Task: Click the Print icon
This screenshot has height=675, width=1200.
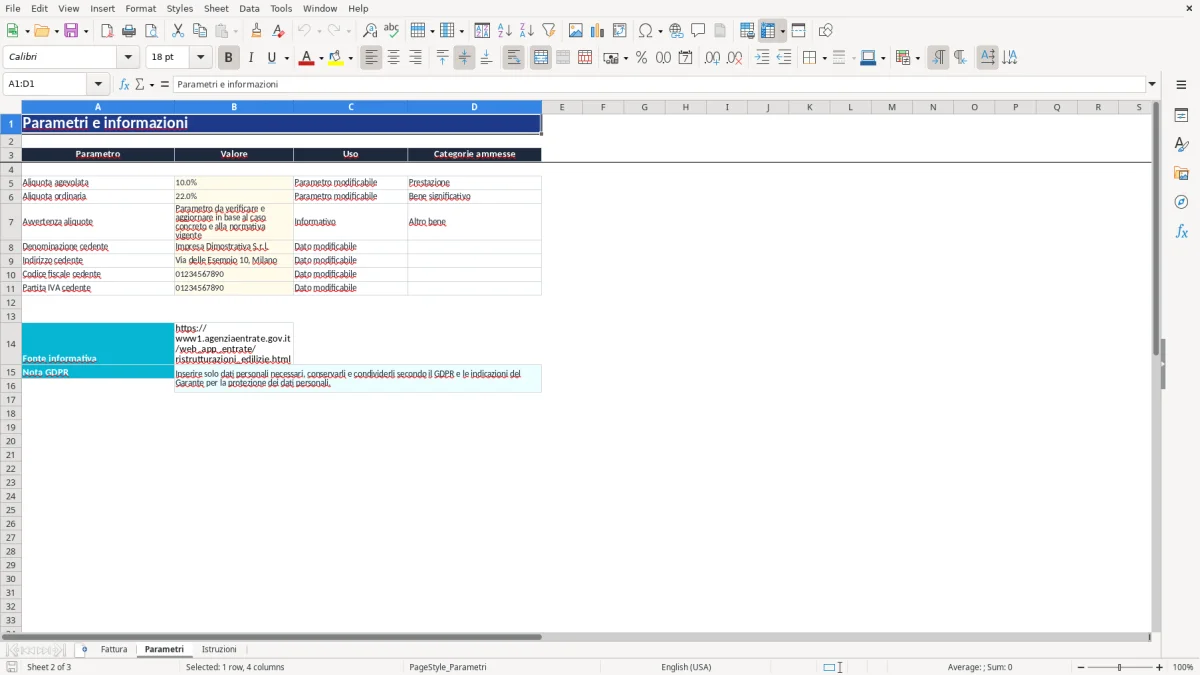Action: point(129,31)
